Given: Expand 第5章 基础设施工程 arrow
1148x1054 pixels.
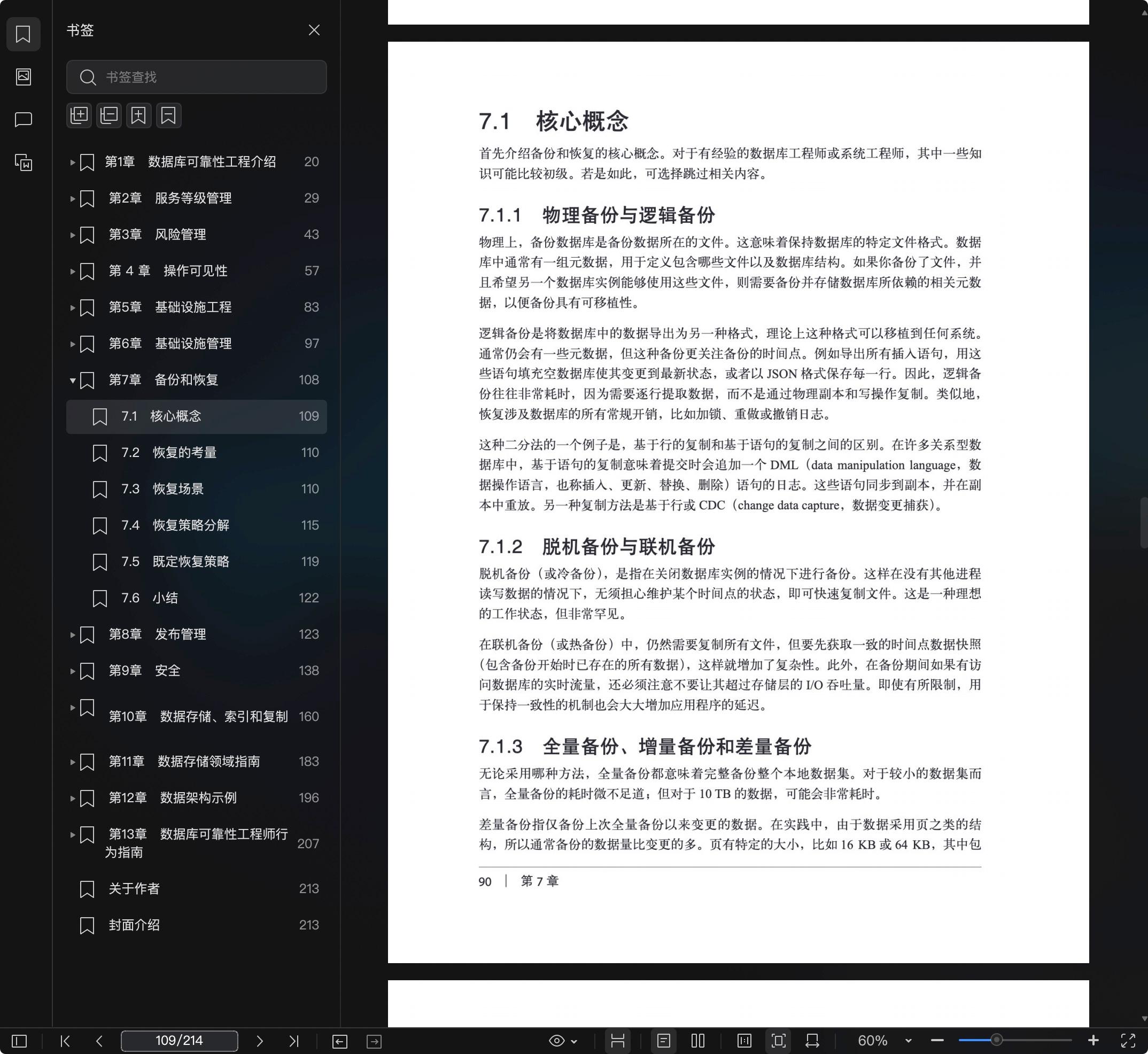Looking at the screenshot, I should click(73, 307).
